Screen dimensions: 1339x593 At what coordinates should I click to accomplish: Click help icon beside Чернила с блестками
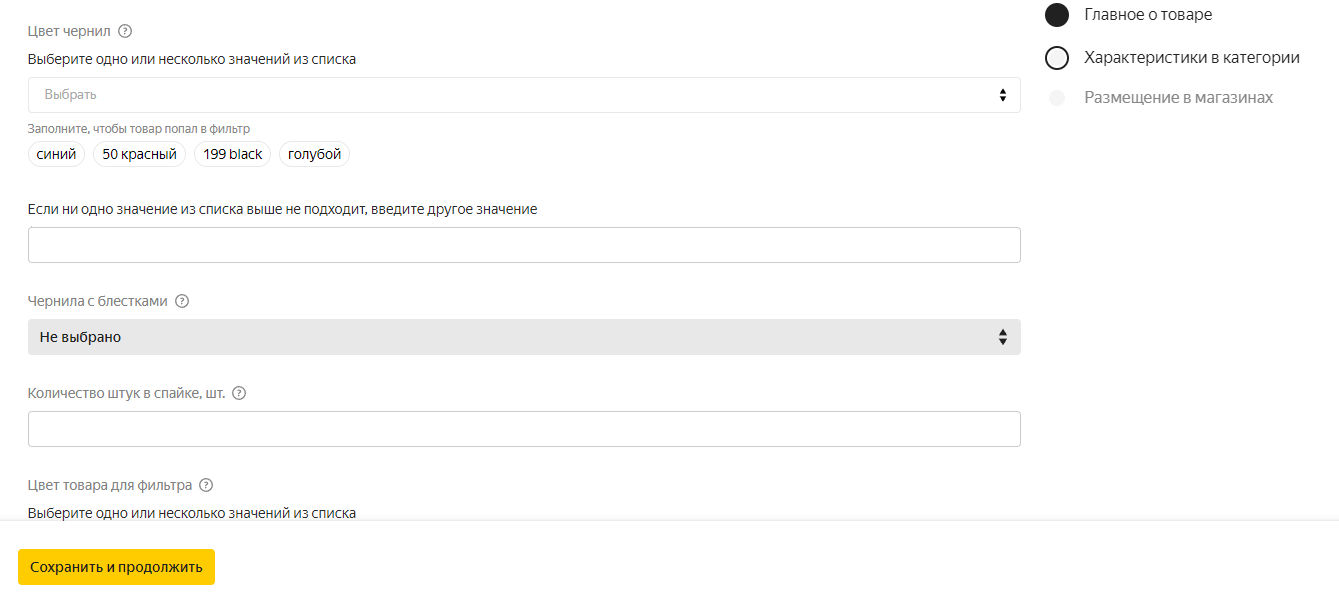(x=182, y=301)
